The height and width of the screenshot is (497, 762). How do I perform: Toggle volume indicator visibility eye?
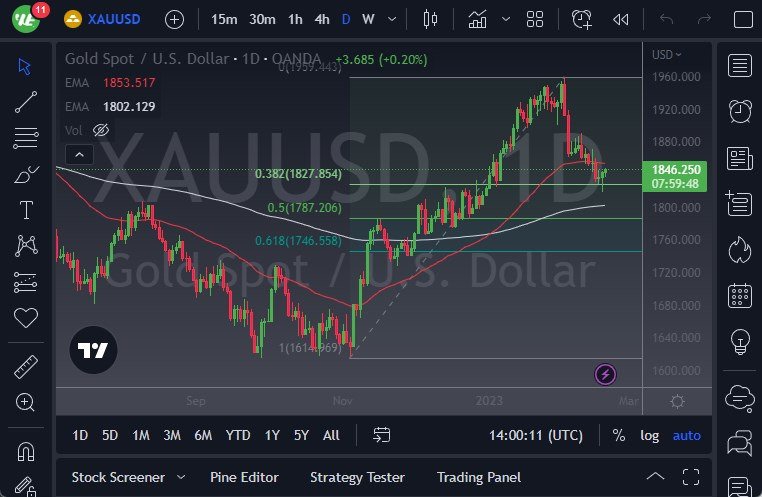tap(100, 130)
